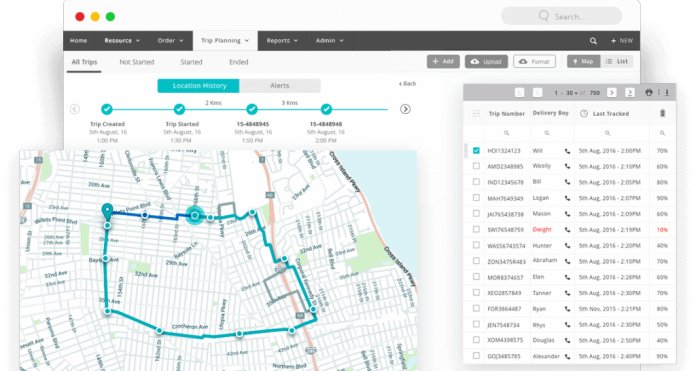Click timeline checkpoint for order 15-4848946
Image resolution: width=696 pixels, height=371 pixels.
[326, 109]
